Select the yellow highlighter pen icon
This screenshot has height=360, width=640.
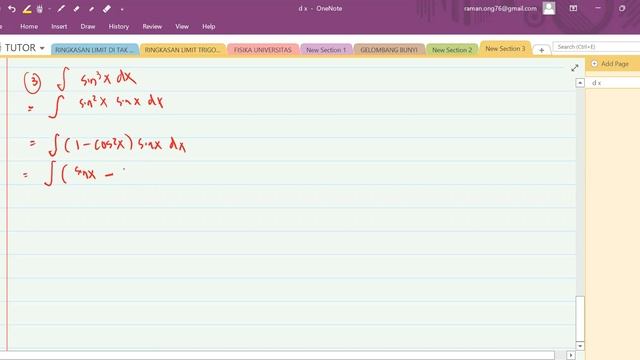click(27, 9)
